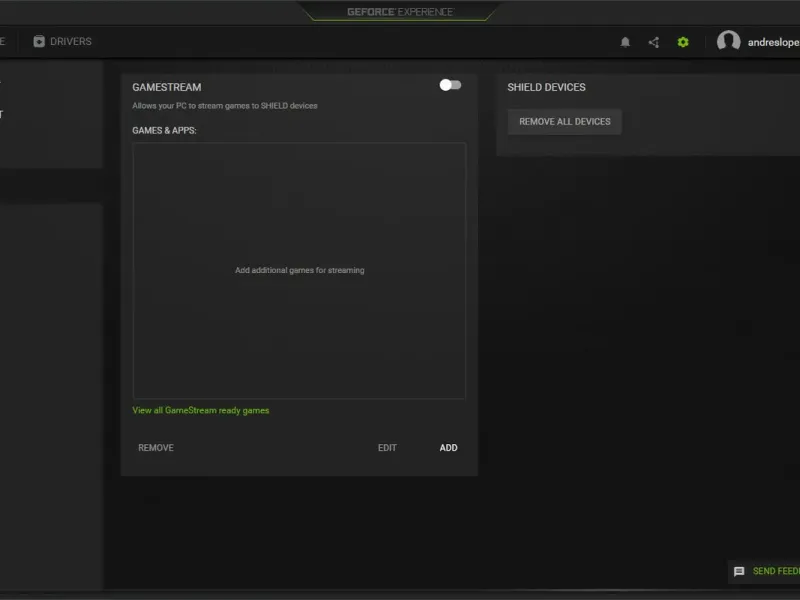The height and width of the screenshot is (600, 800).
Task: Click the share icon
Action: pyautogui.click(x=654, y=42)
